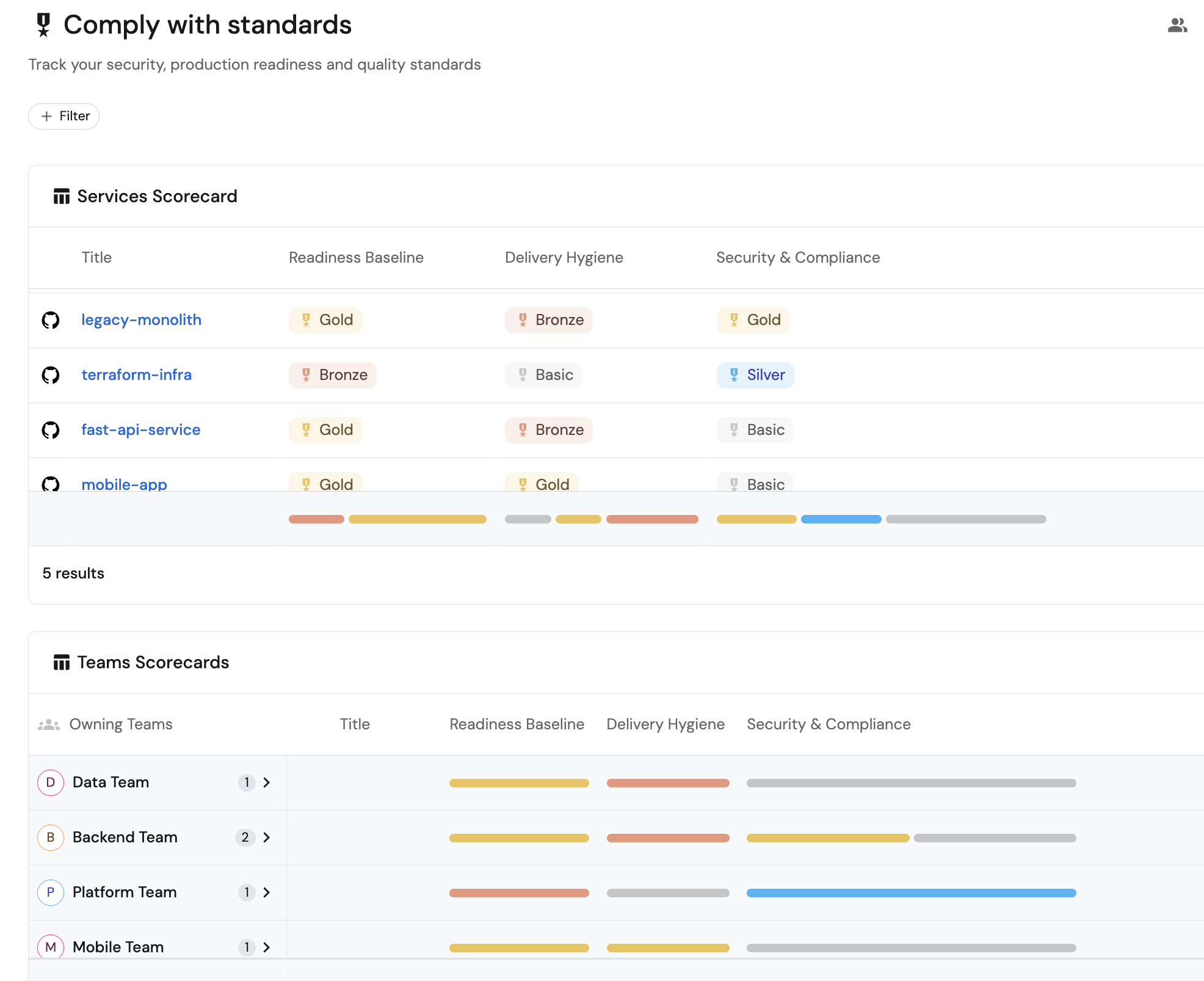The width and height of the screenshot is (1204, 981).
Task: Click the users icon at top right
Action: 1177,25
